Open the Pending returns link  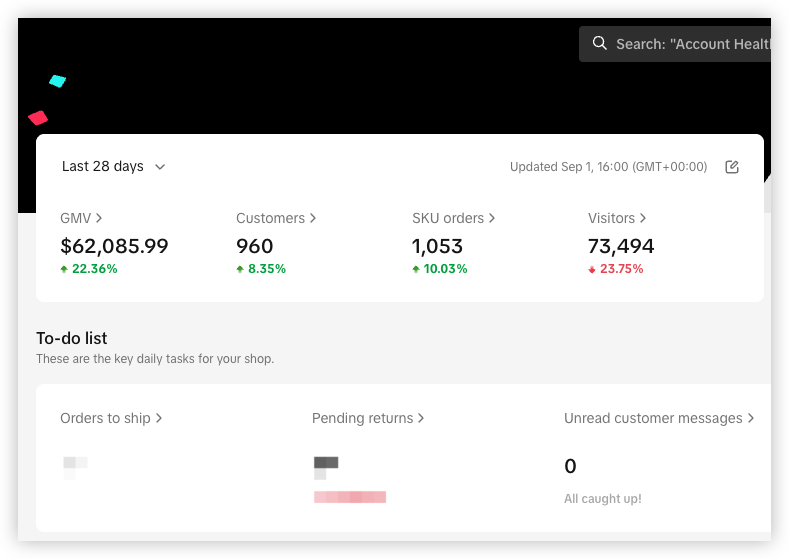click(368, 418)
